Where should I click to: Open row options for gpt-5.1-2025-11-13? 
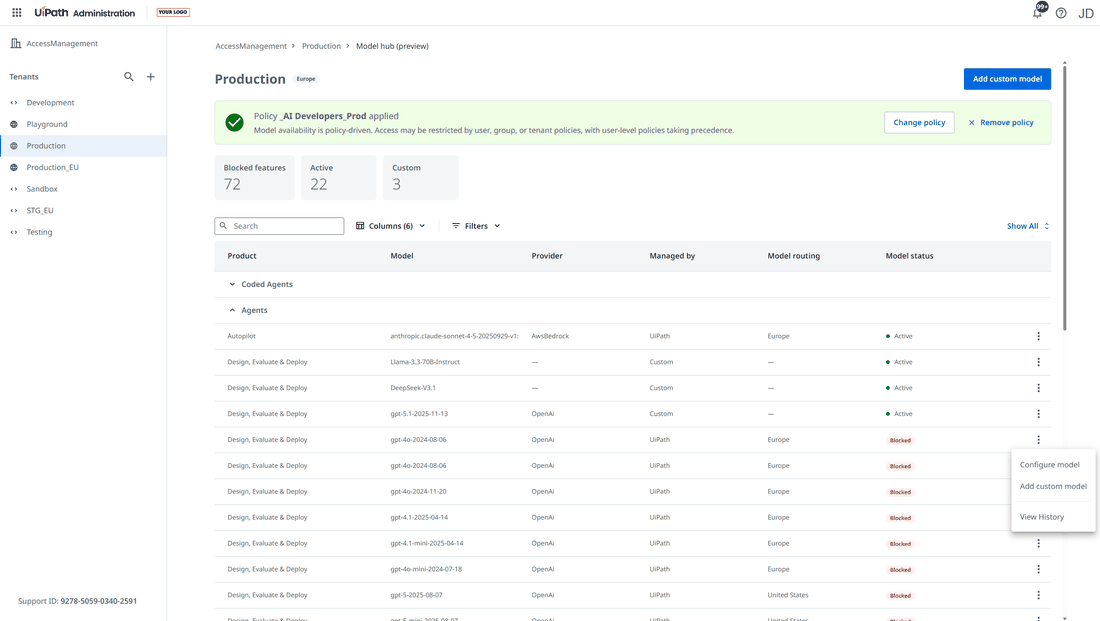click(1038, 414)
